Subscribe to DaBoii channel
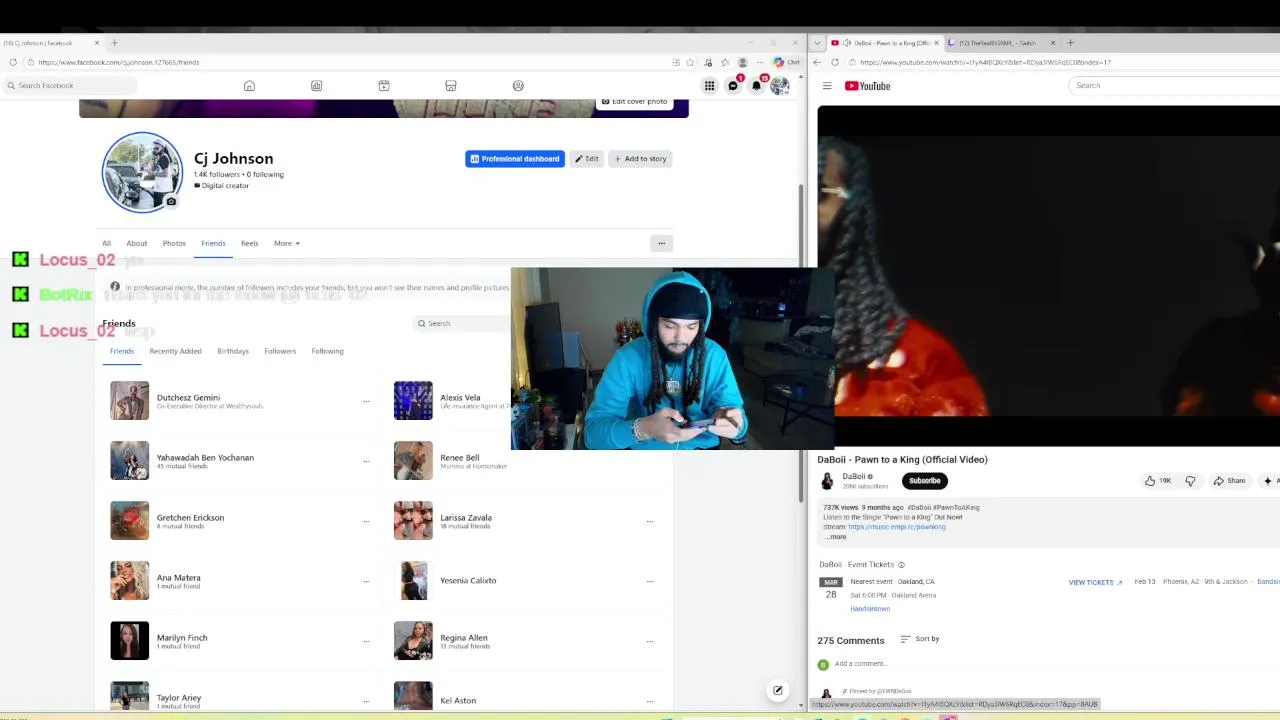Screen dimensions: 1280x720 pos(924,481)
